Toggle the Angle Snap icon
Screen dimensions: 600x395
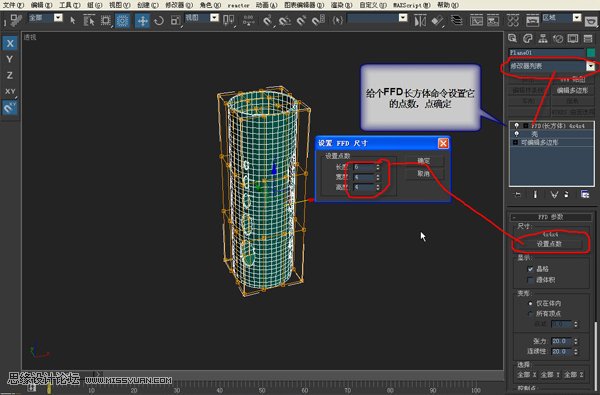(x=284, y=20)
